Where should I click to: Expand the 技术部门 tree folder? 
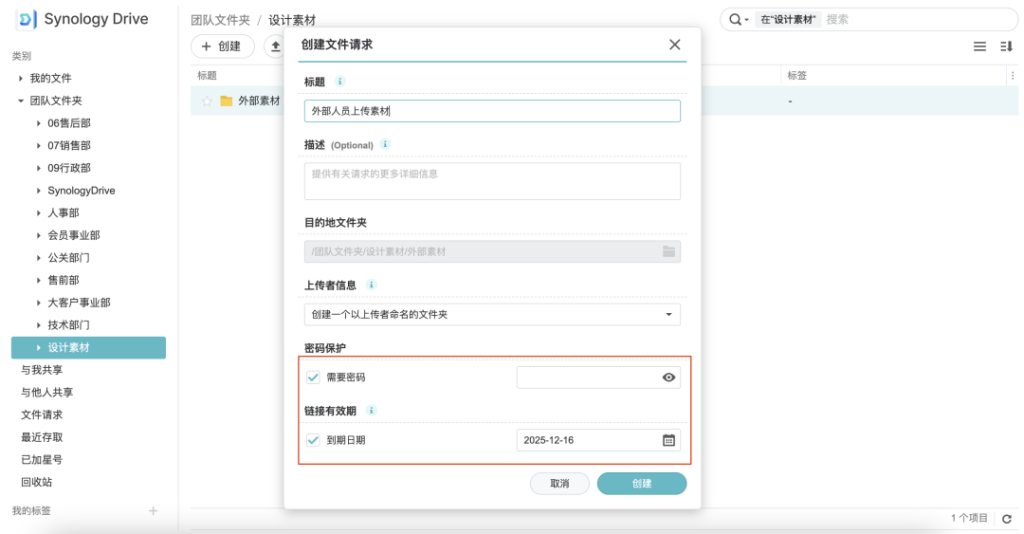click(x=38, y=325)
